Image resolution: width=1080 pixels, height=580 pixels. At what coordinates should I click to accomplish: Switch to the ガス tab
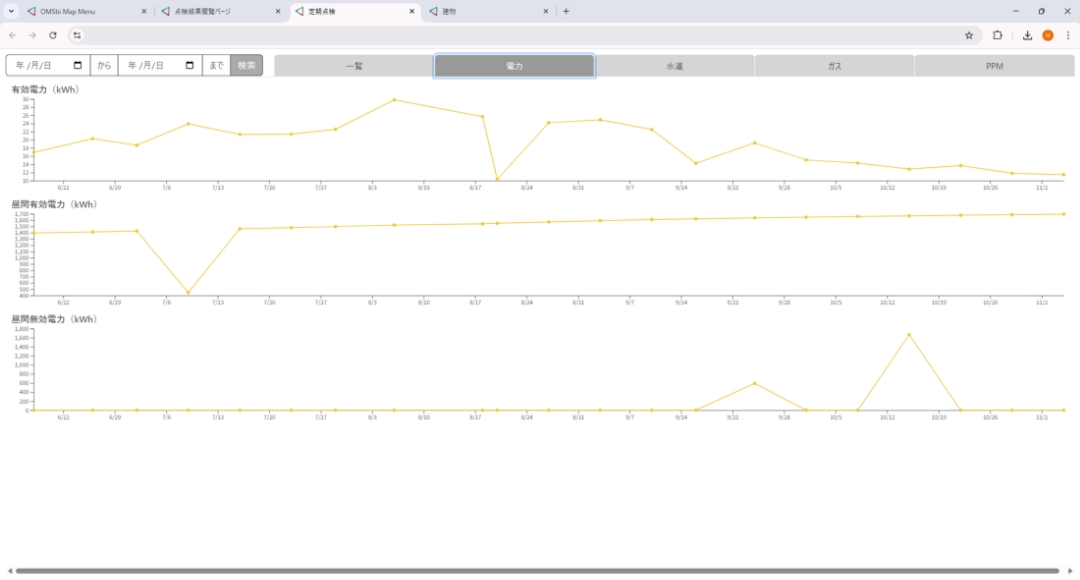pos(834,66)
